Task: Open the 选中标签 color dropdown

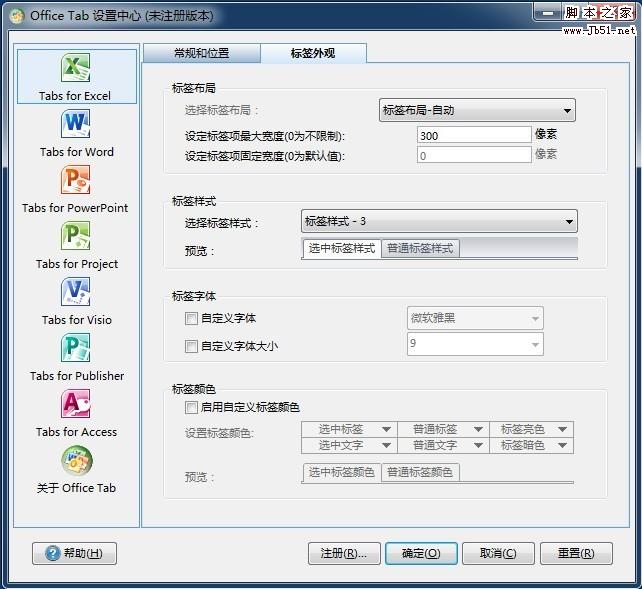Action: pyautogui.click(x=349, y=429)
